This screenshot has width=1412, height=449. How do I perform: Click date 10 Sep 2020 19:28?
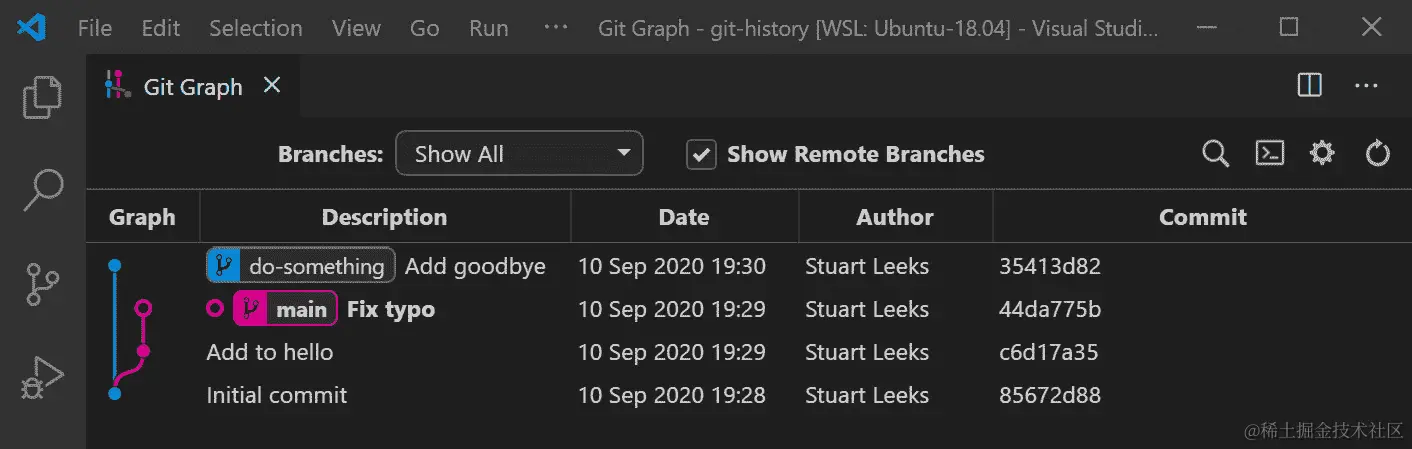click(672, 395)
